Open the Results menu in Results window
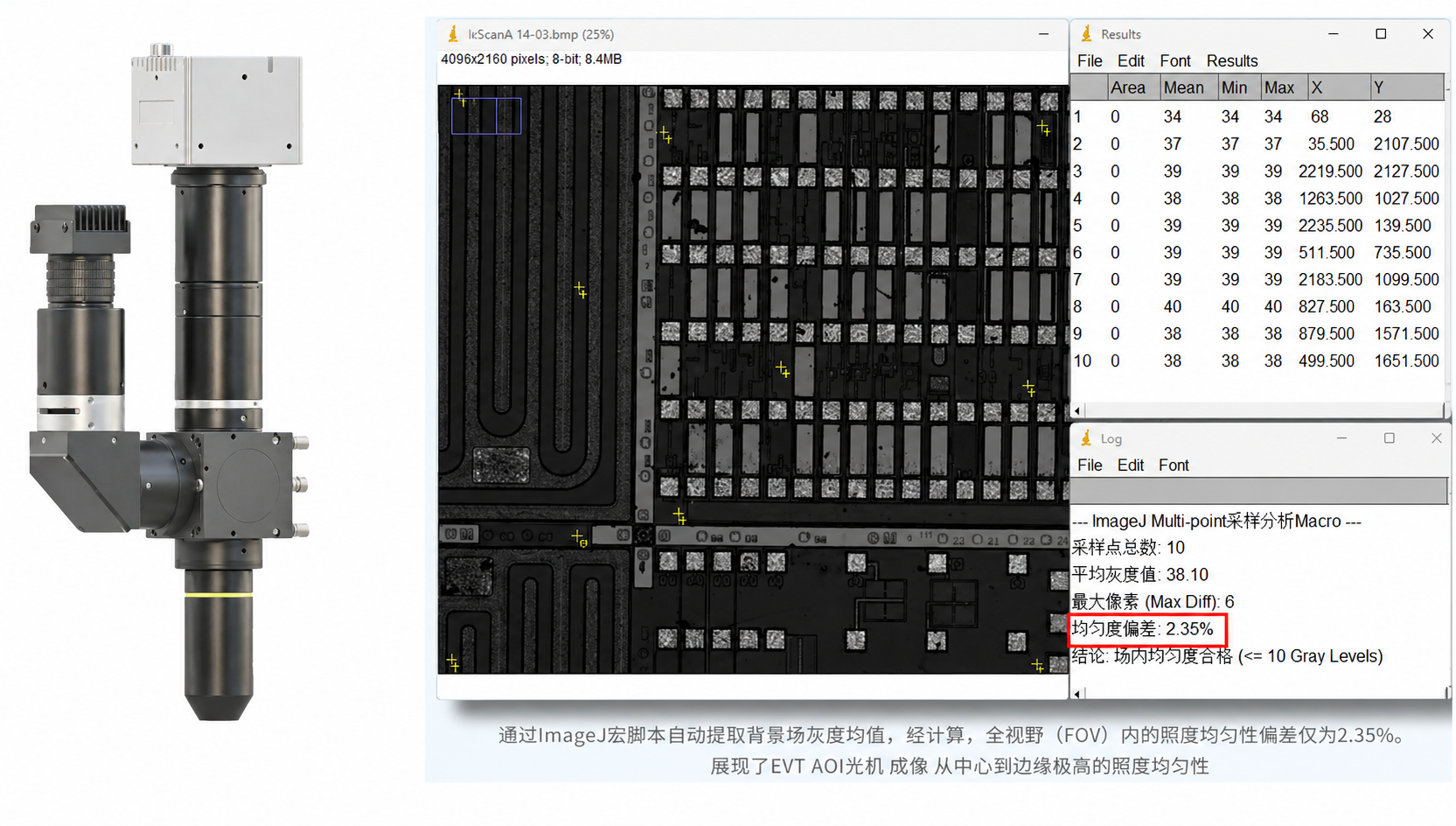Image resolution: width=1456 pixels, height=826 pixels. 1232,61
